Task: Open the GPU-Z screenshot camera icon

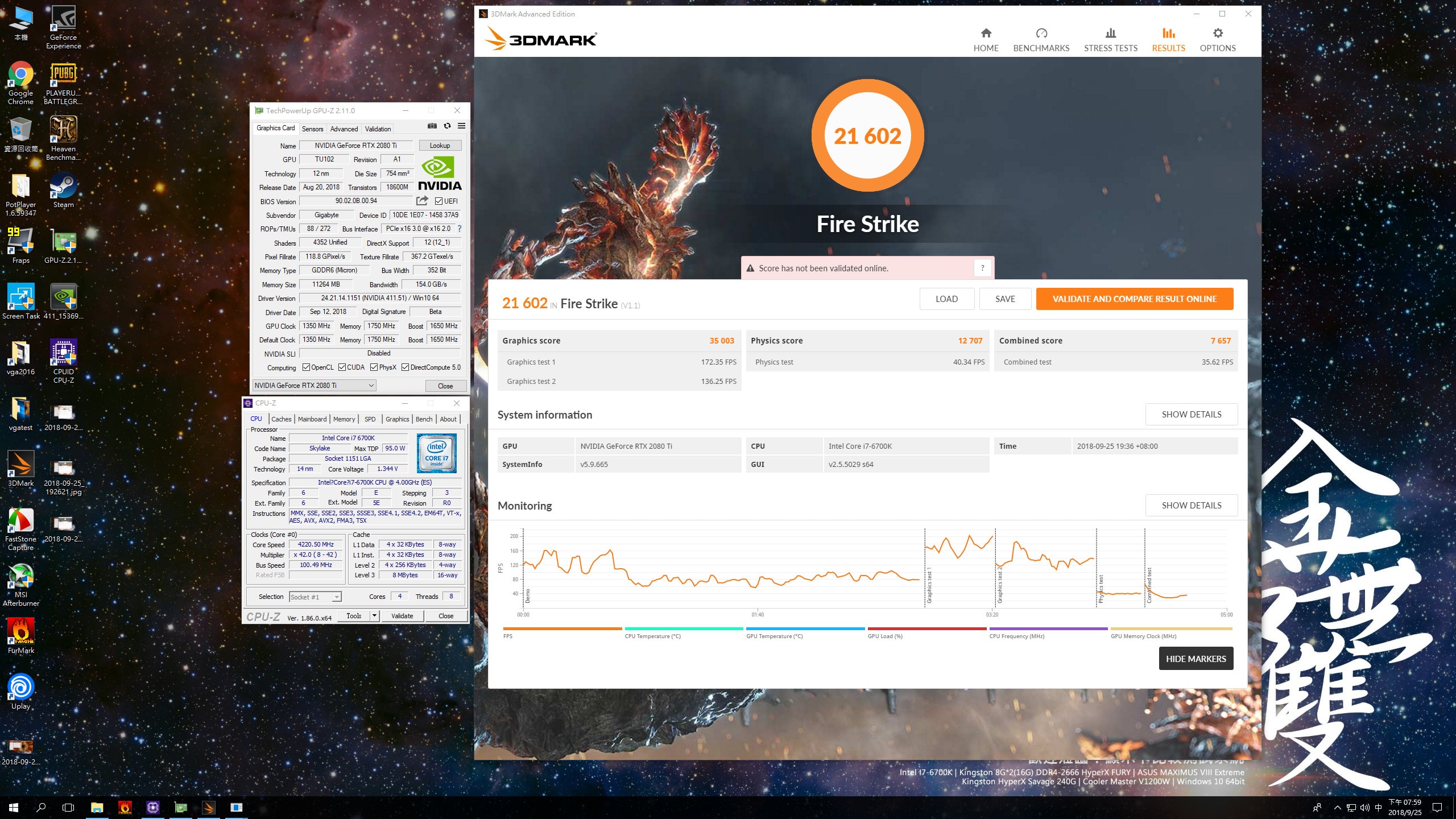Action: point(432,126)
